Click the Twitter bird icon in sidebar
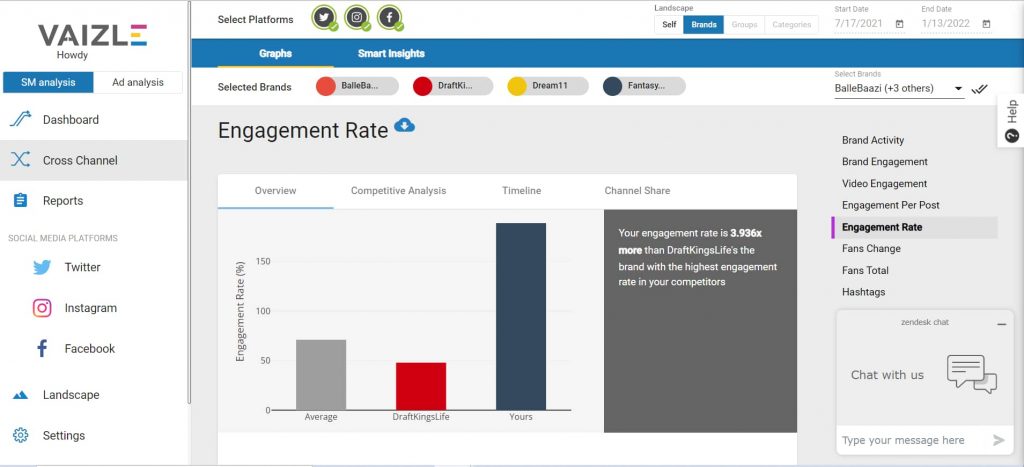Viewport: 1024px width, 467px height. (42, 267)
